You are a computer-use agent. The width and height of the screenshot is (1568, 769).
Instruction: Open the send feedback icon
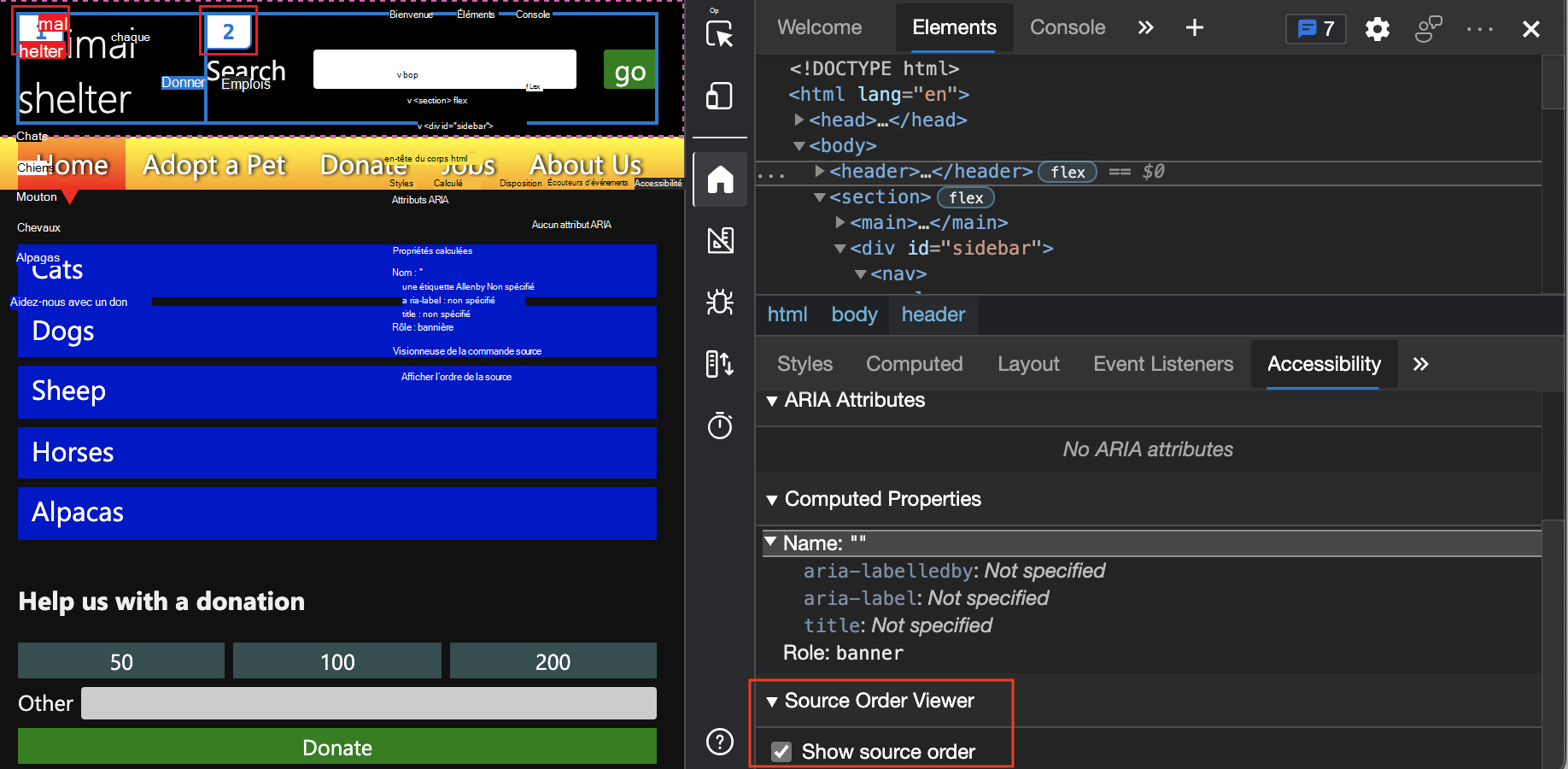coord(1428,29)
